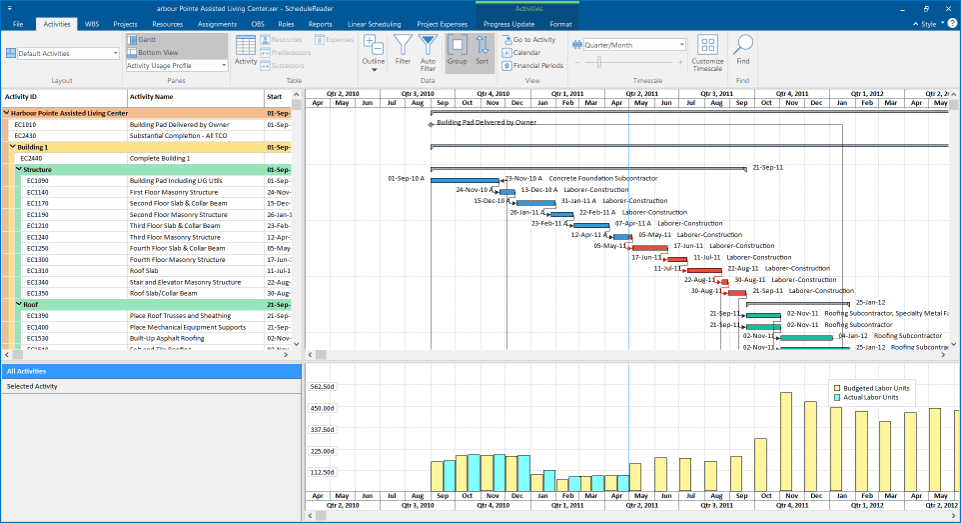This screenshot has width=961, height=523.
Task: Collapse the Roof group
Action: pyautogui.click(x=19, y=304)
